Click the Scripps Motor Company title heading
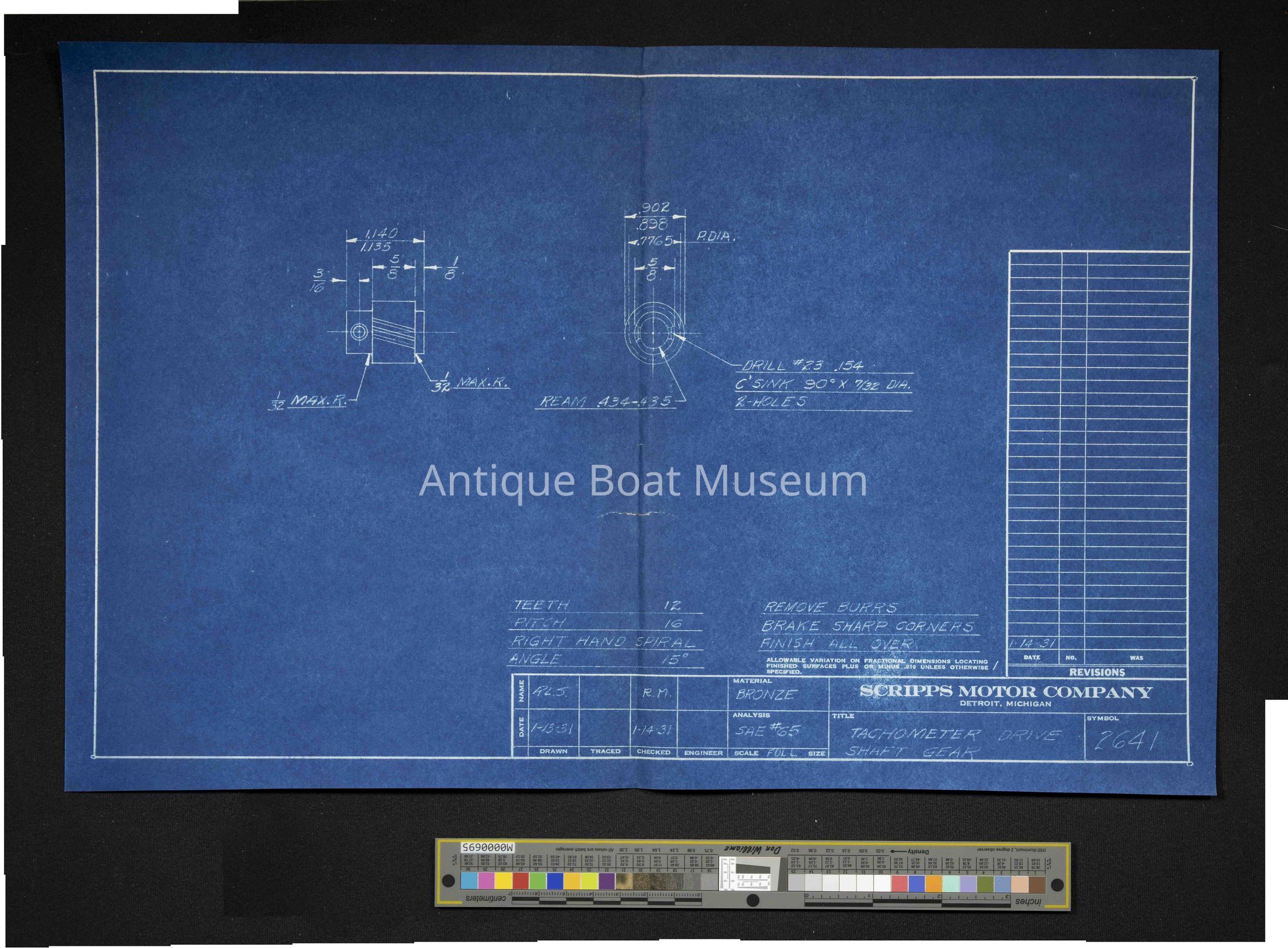 point(1006,692)
